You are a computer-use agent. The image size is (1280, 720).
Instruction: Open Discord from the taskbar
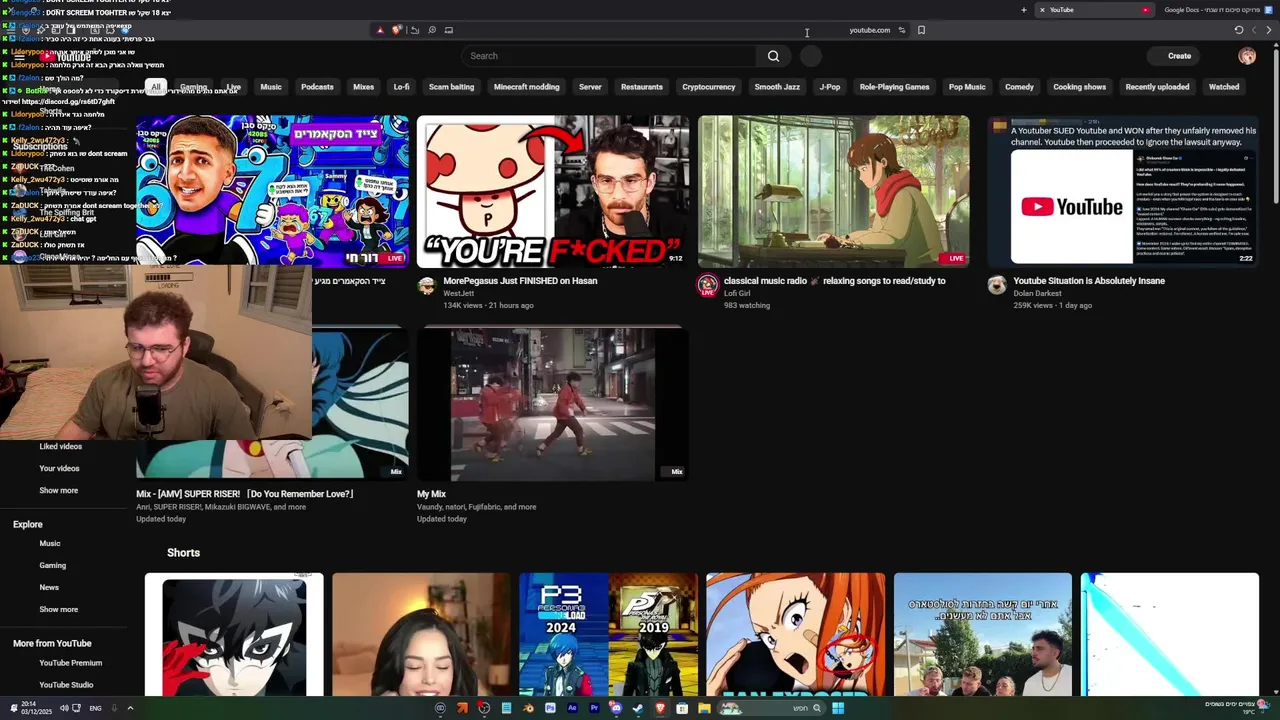(616, 708)
